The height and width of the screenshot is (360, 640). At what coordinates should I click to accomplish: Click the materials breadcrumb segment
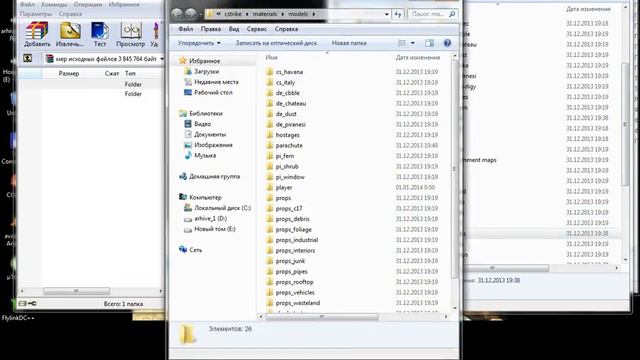coord(264,14)
